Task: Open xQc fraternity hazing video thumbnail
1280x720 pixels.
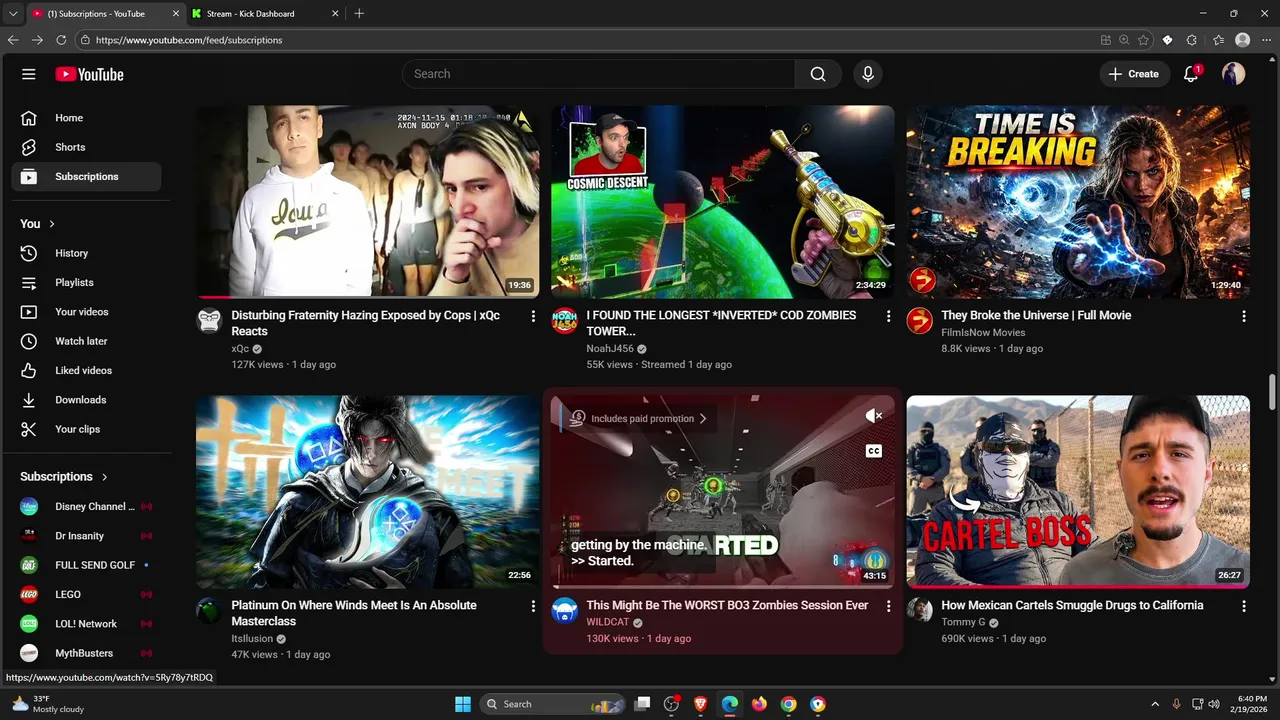Action: pyautogui.click(x=368, y=202)
